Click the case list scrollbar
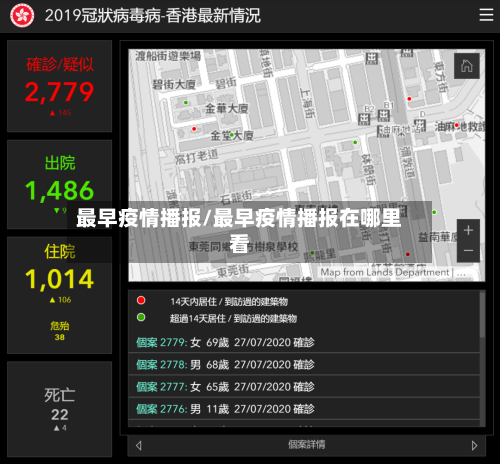 [482, 315]
